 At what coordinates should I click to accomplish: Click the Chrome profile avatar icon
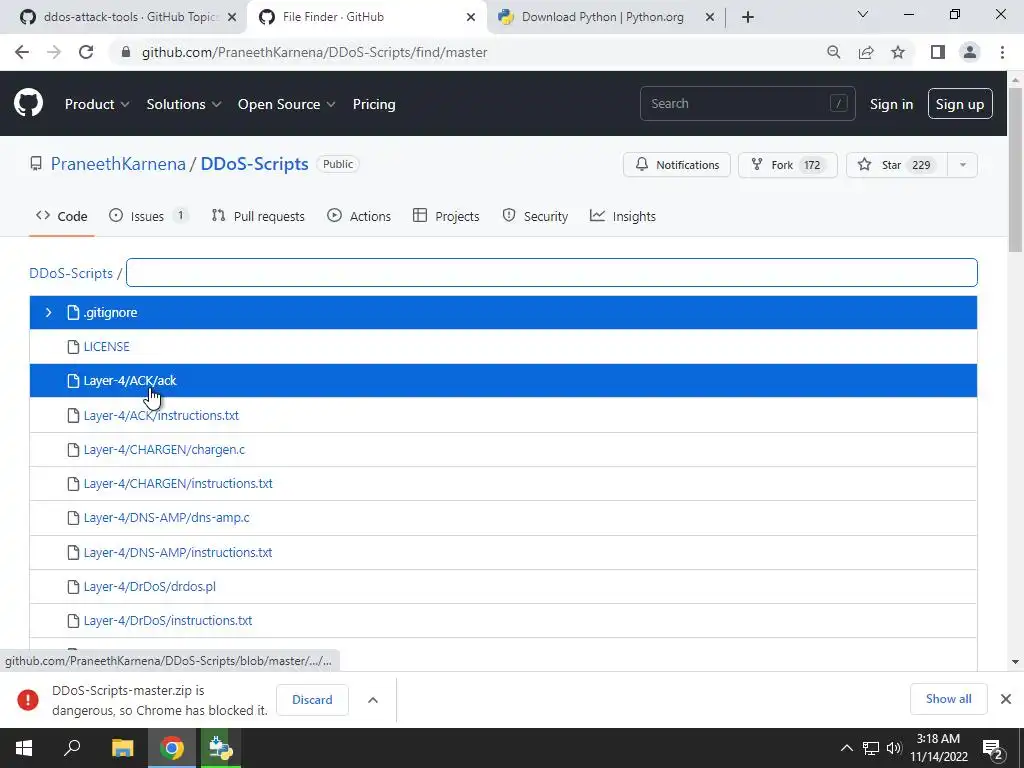click(970, 52)
